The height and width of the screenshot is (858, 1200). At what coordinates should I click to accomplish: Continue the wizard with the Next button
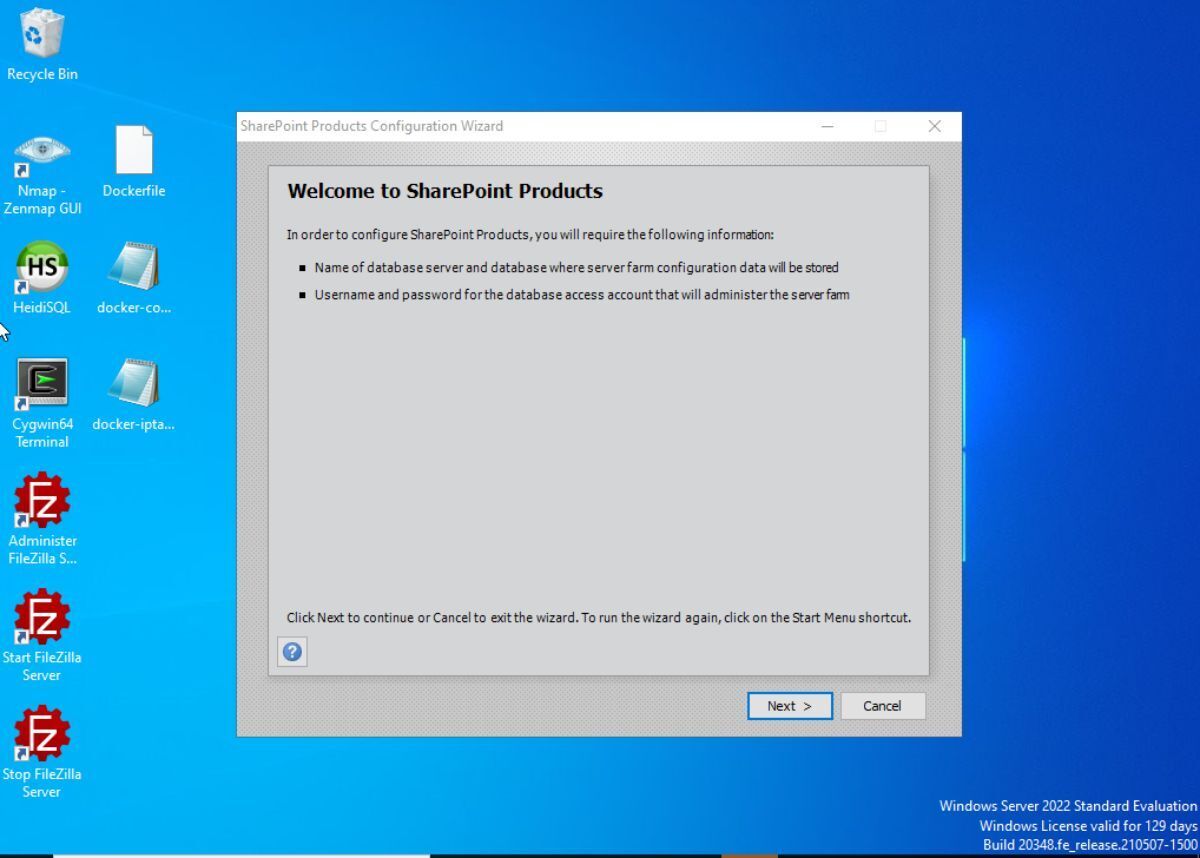pos(790,706)
